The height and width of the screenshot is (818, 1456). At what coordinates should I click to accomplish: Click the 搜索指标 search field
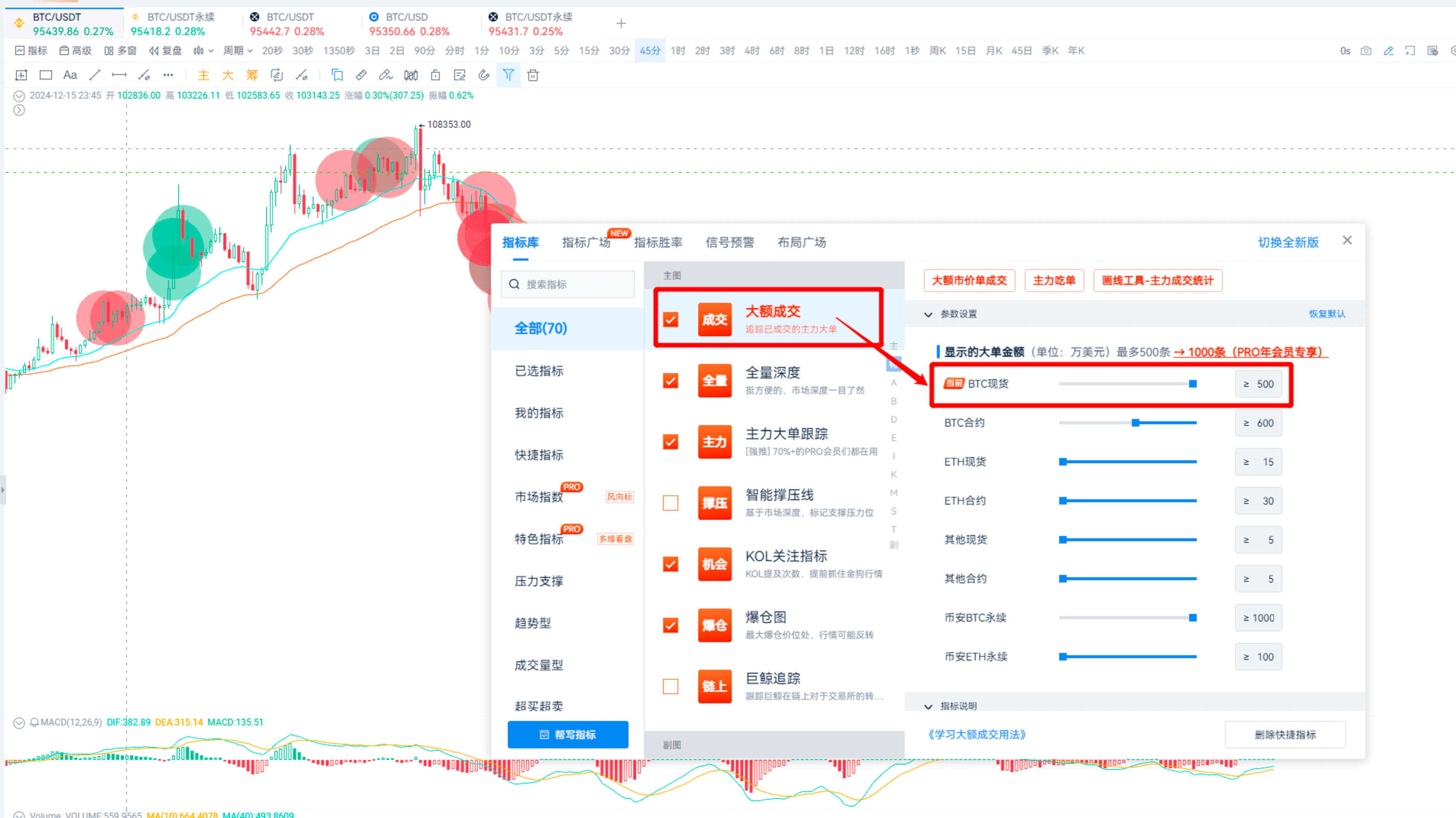567,284
